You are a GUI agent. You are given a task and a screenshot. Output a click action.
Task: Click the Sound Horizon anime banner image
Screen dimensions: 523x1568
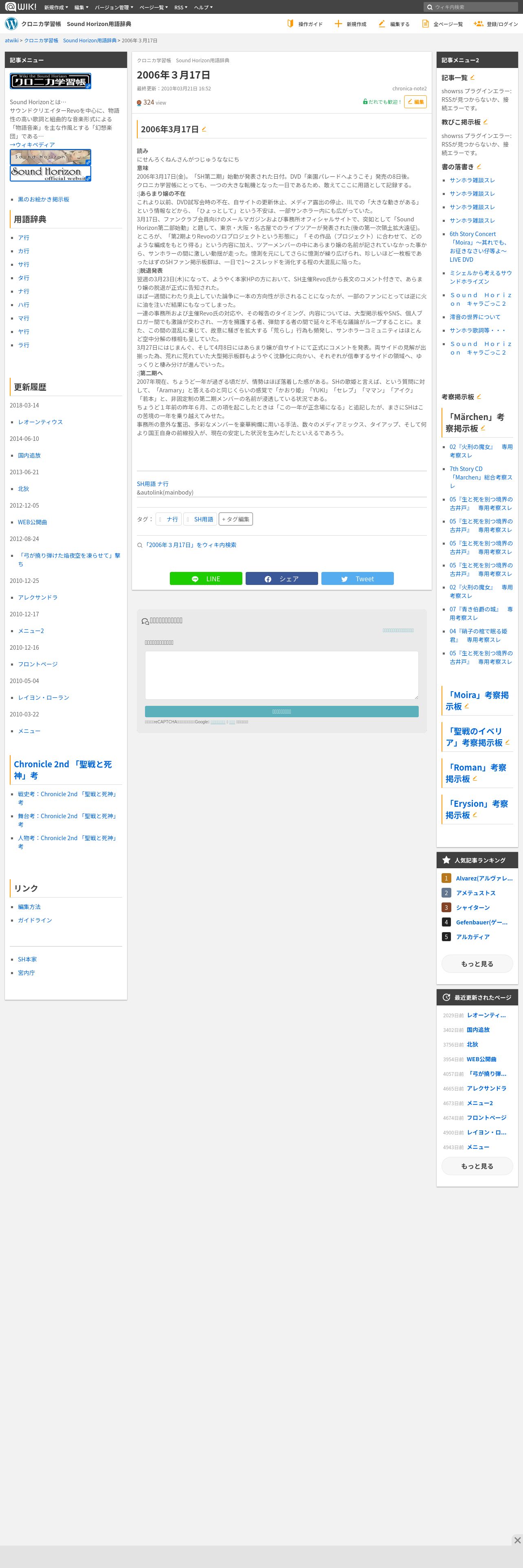pos(51,157)
